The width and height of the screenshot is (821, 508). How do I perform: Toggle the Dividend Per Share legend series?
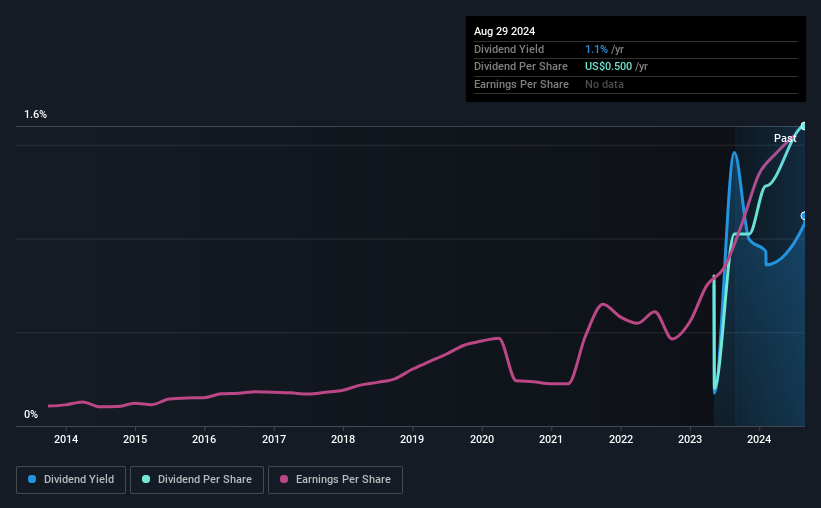click(x=197, y=479)
